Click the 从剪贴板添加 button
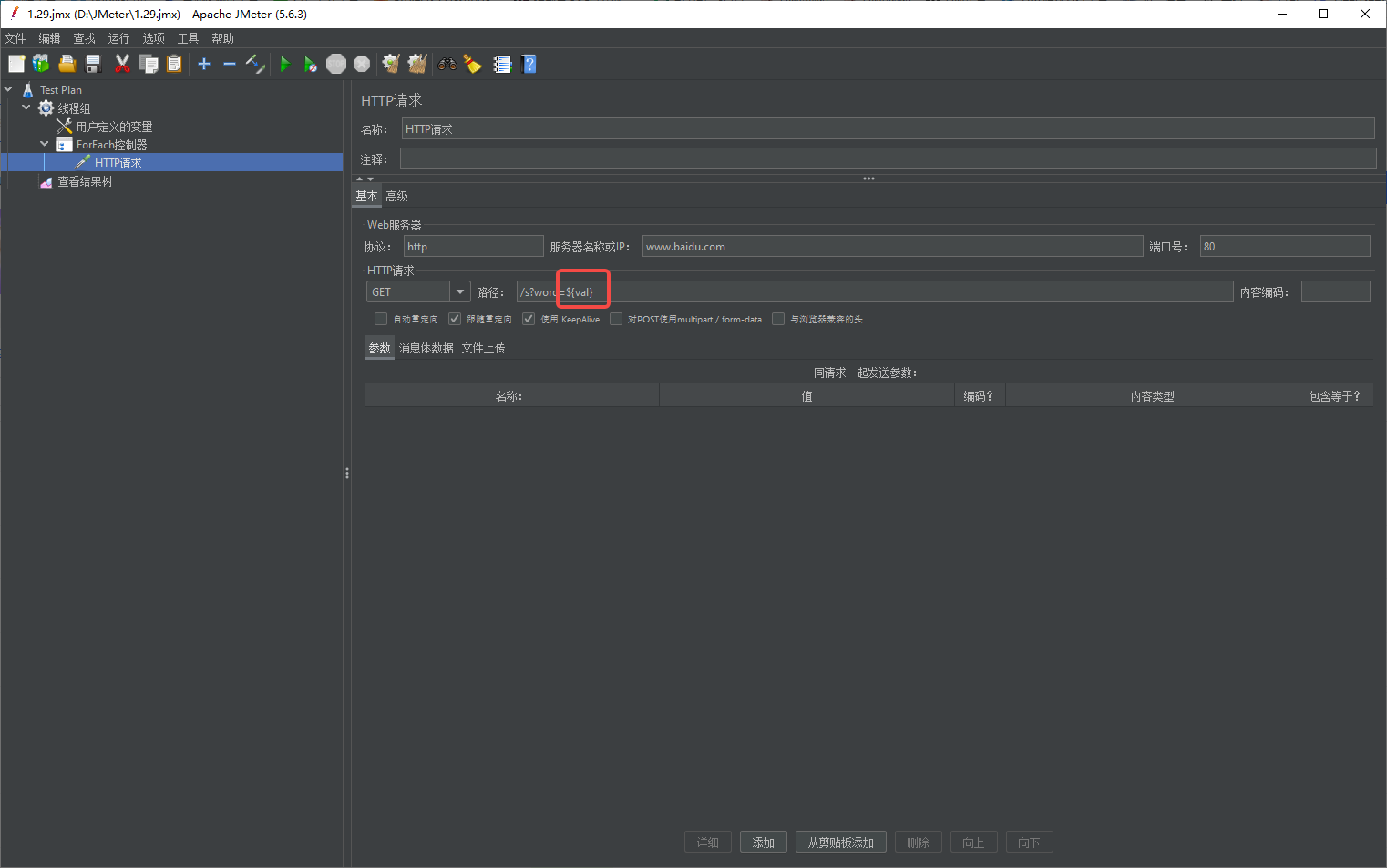Screen dimensions: 1387x868 [x=841, y=842]
